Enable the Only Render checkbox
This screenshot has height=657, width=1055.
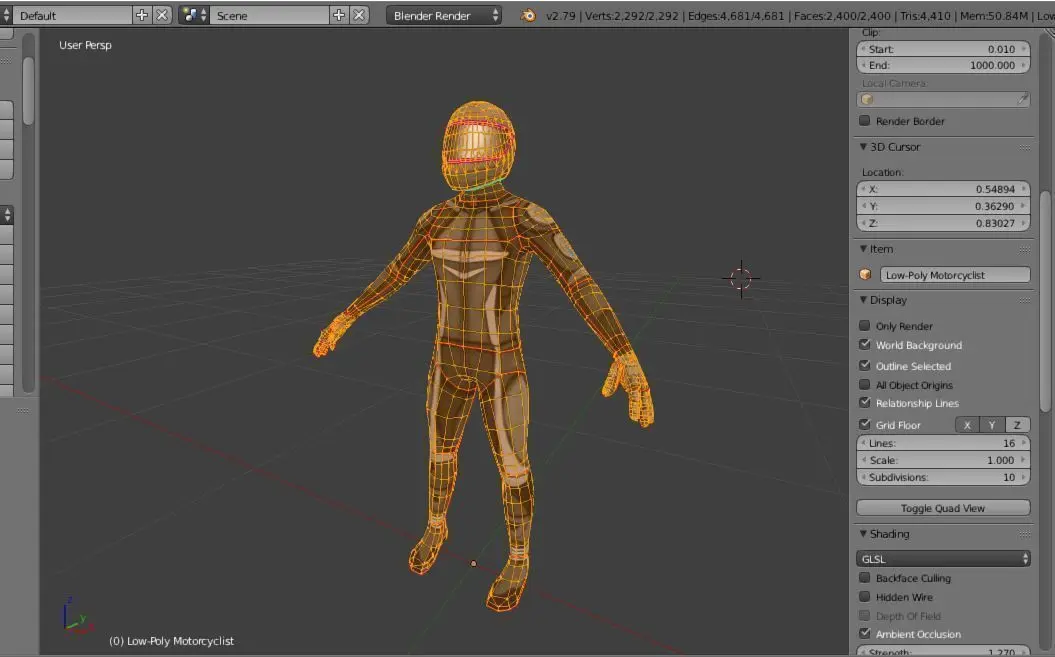865,326
